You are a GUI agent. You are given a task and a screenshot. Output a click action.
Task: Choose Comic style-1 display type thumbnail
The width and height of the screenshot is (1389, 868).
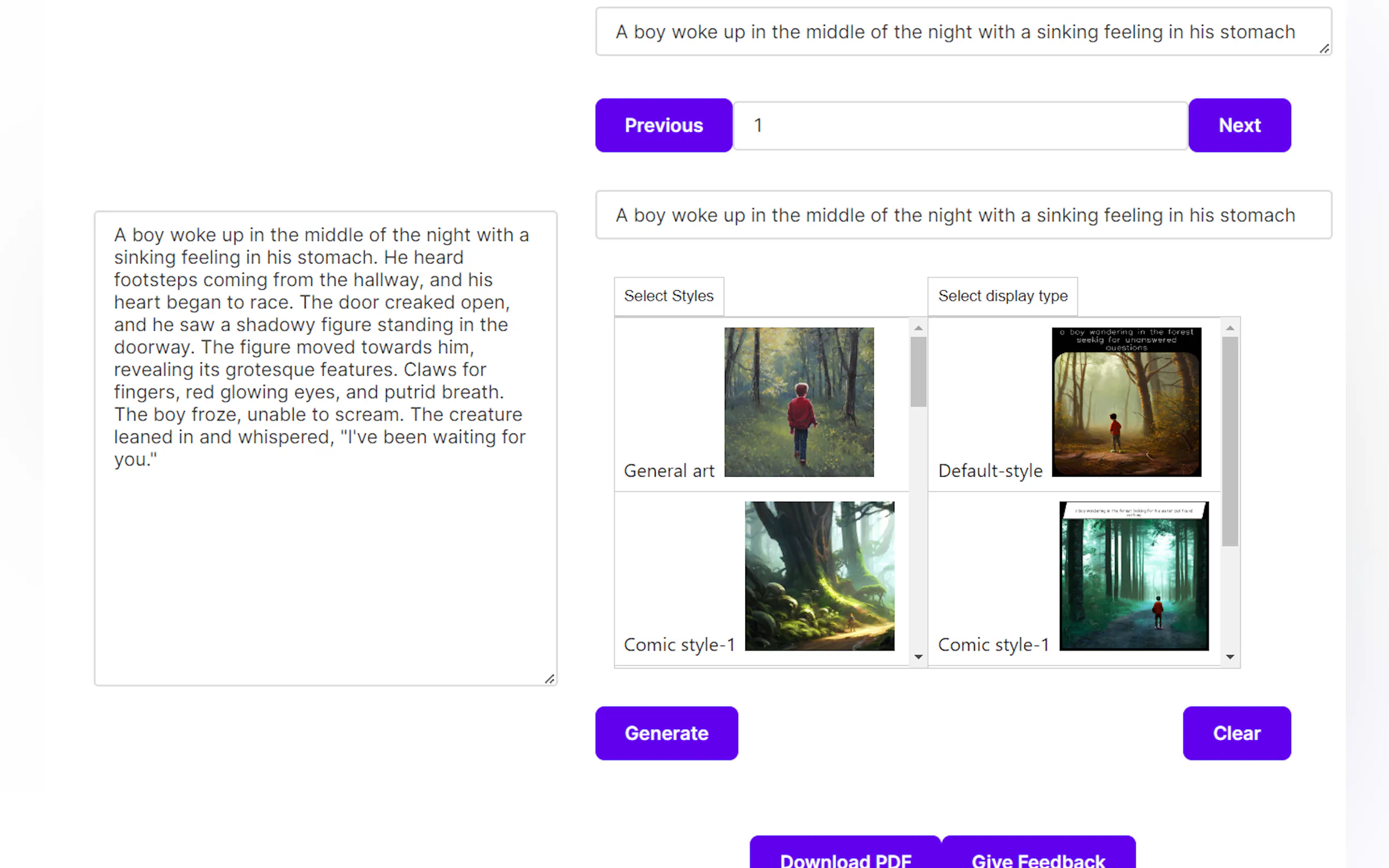coord(1133,576)
